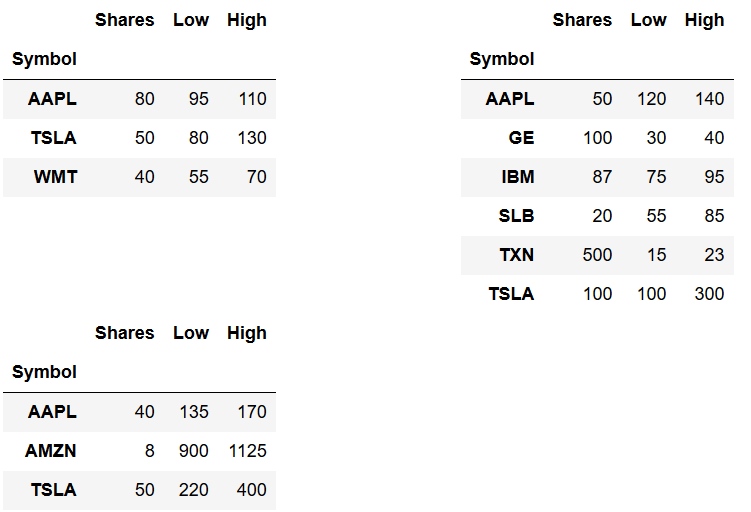Click the TSLA label in bottom-left table
The width and height of the screenshot is (751, 512).
click(54, 490)
